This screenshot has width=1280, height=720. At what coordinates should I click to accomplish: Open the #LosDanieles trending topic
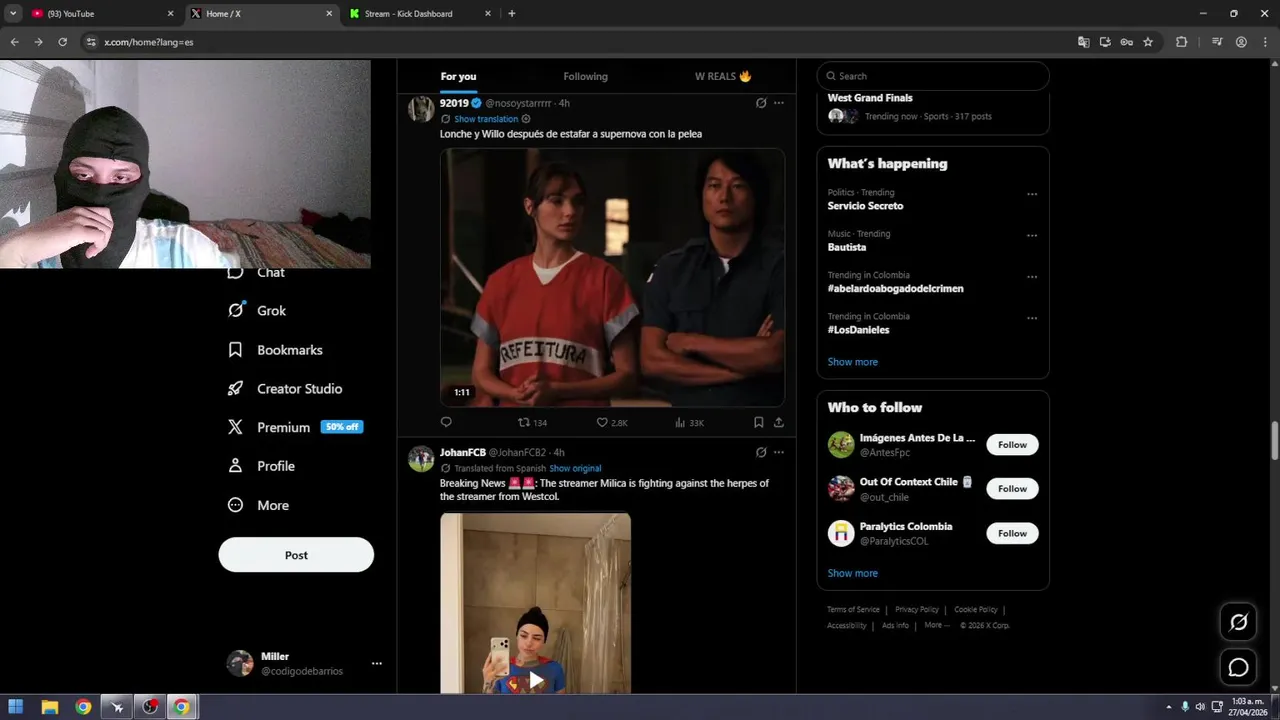click(x=858, y=330)
